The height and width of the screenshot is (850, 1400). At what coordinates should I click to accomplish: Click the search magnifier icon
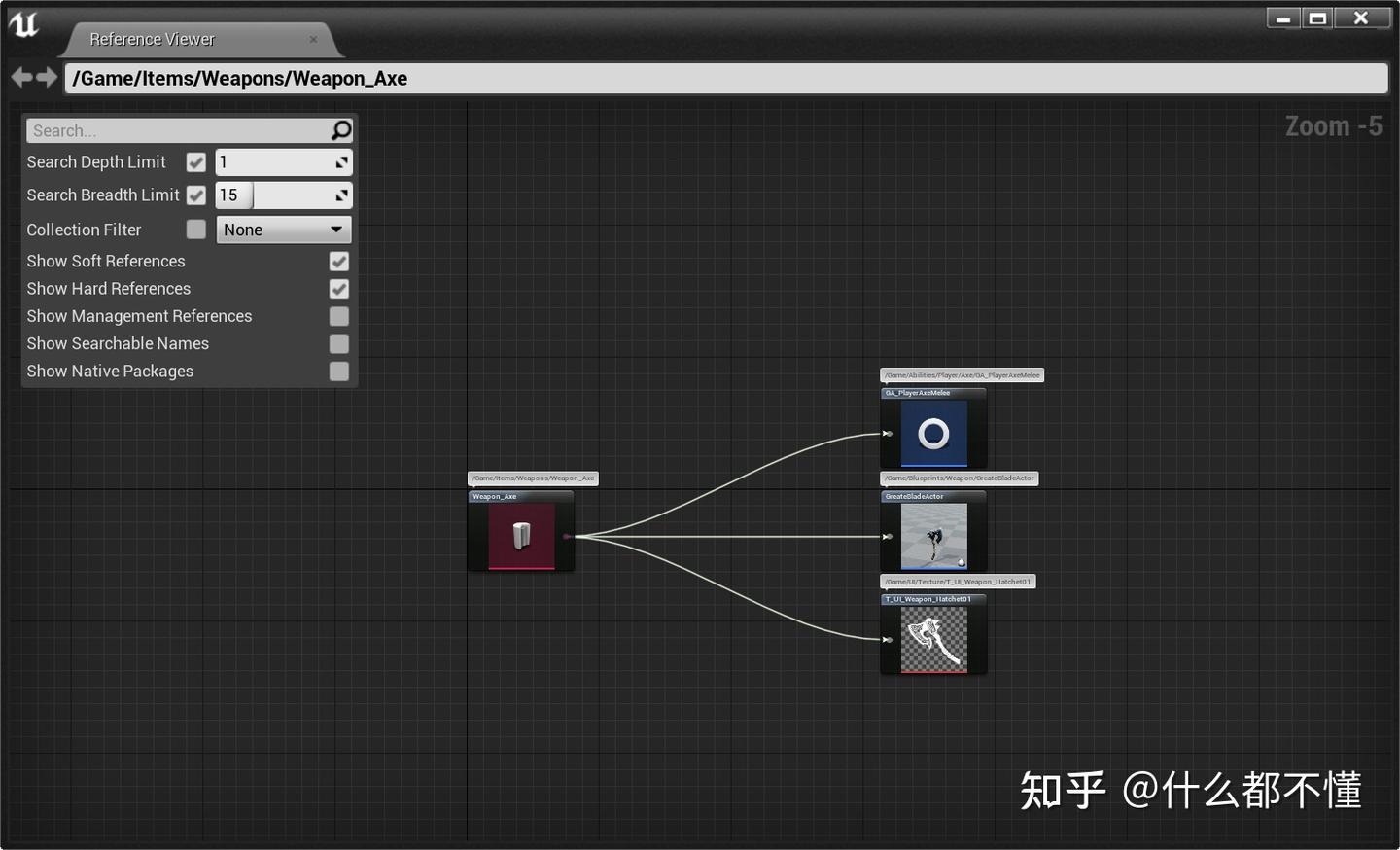[x=340, y=129]
